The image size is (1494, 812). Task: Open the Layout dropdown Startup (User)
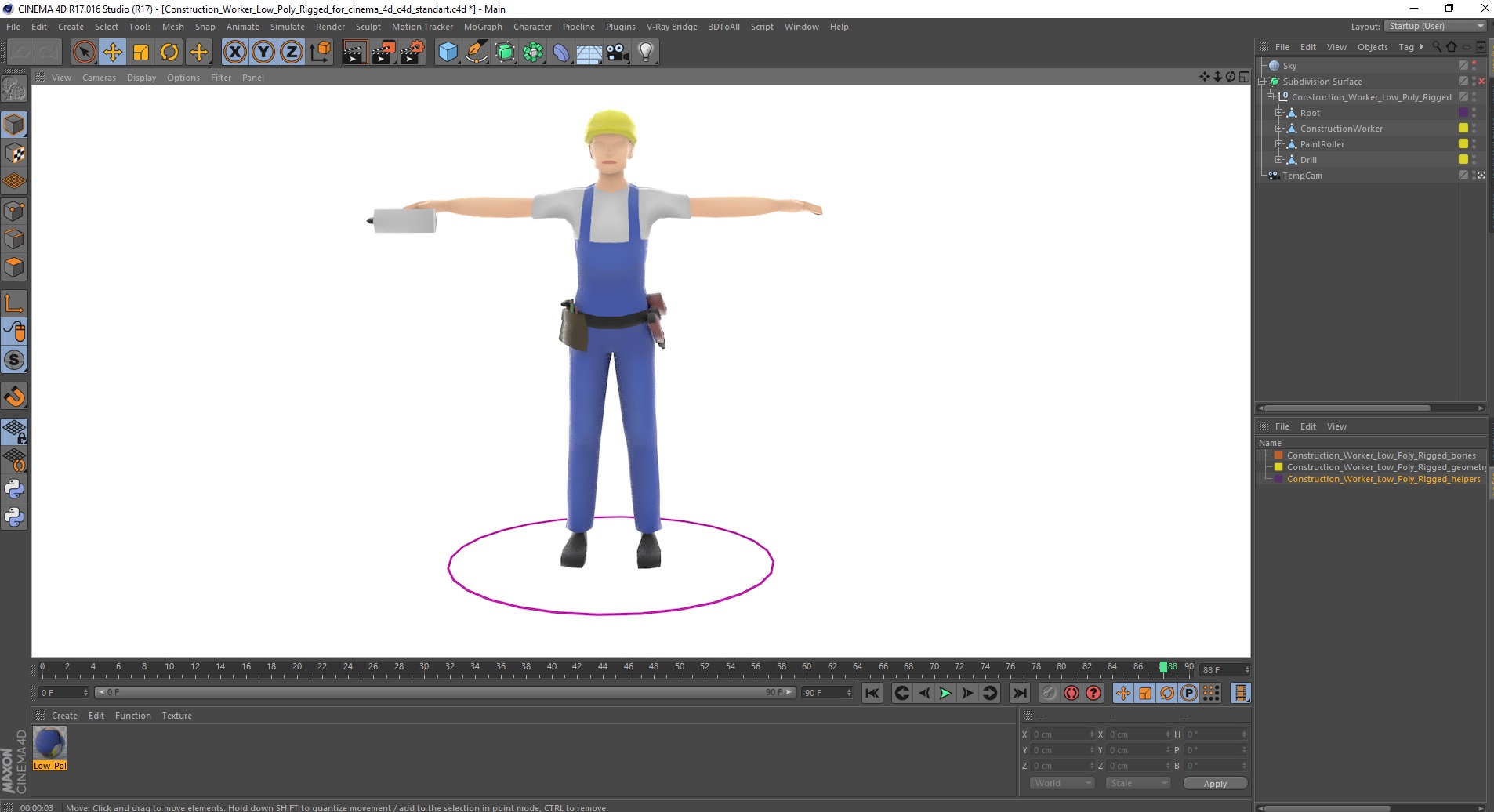coord(1434,26)
